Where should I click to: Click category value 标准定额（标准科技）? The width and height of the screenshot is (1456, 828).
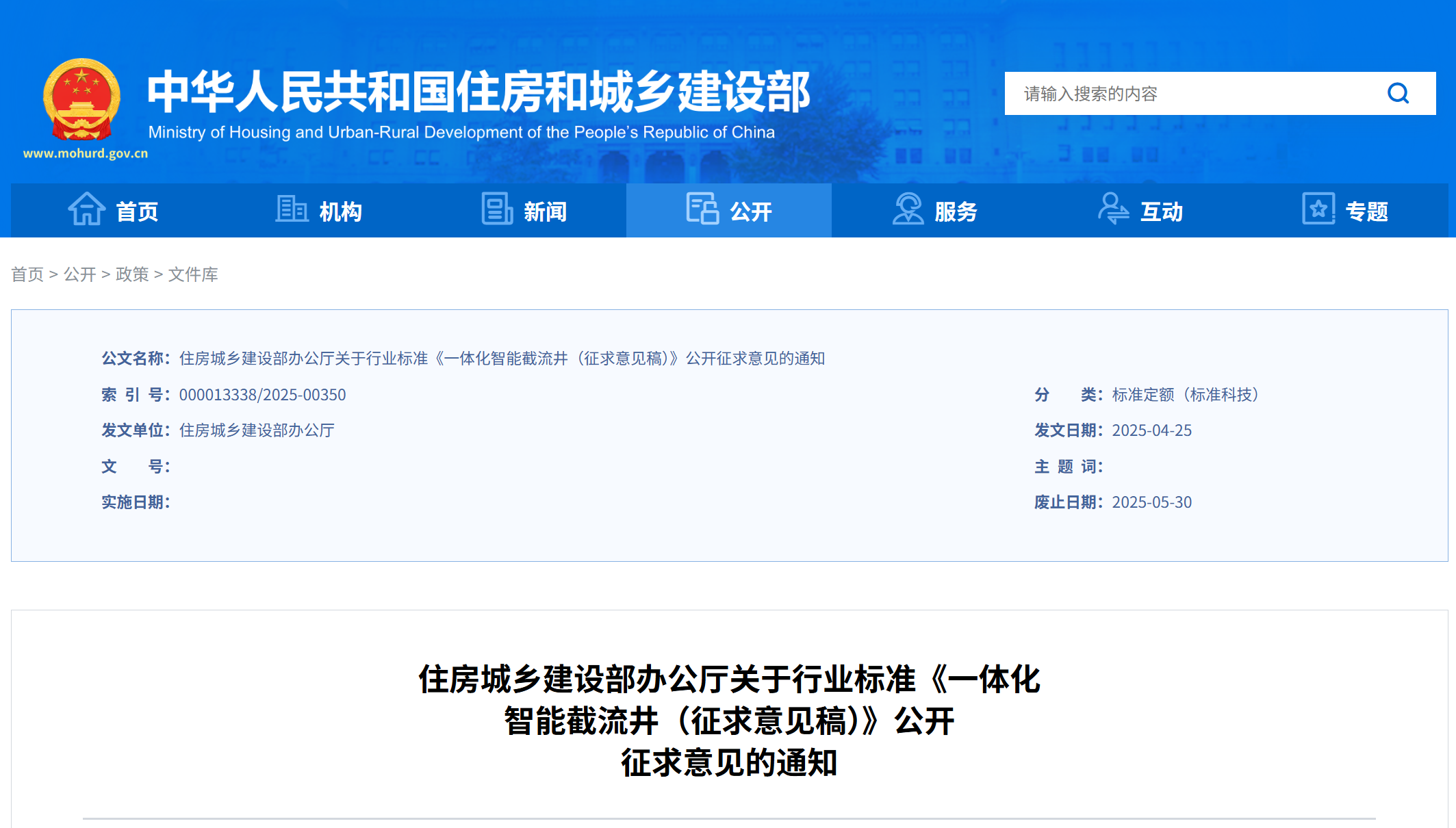click(1186, 395)
